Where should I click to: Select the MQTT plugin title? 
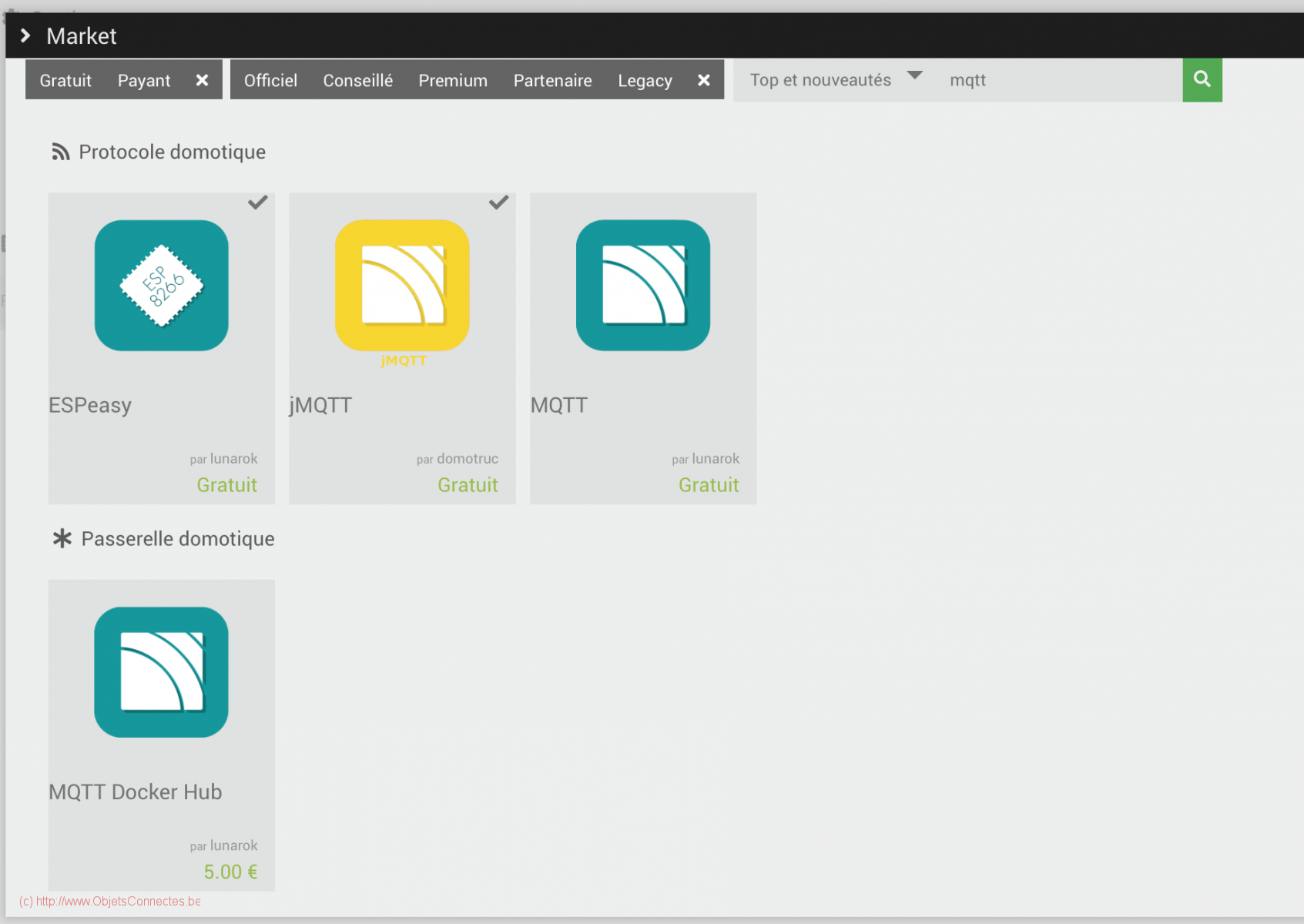559,405
